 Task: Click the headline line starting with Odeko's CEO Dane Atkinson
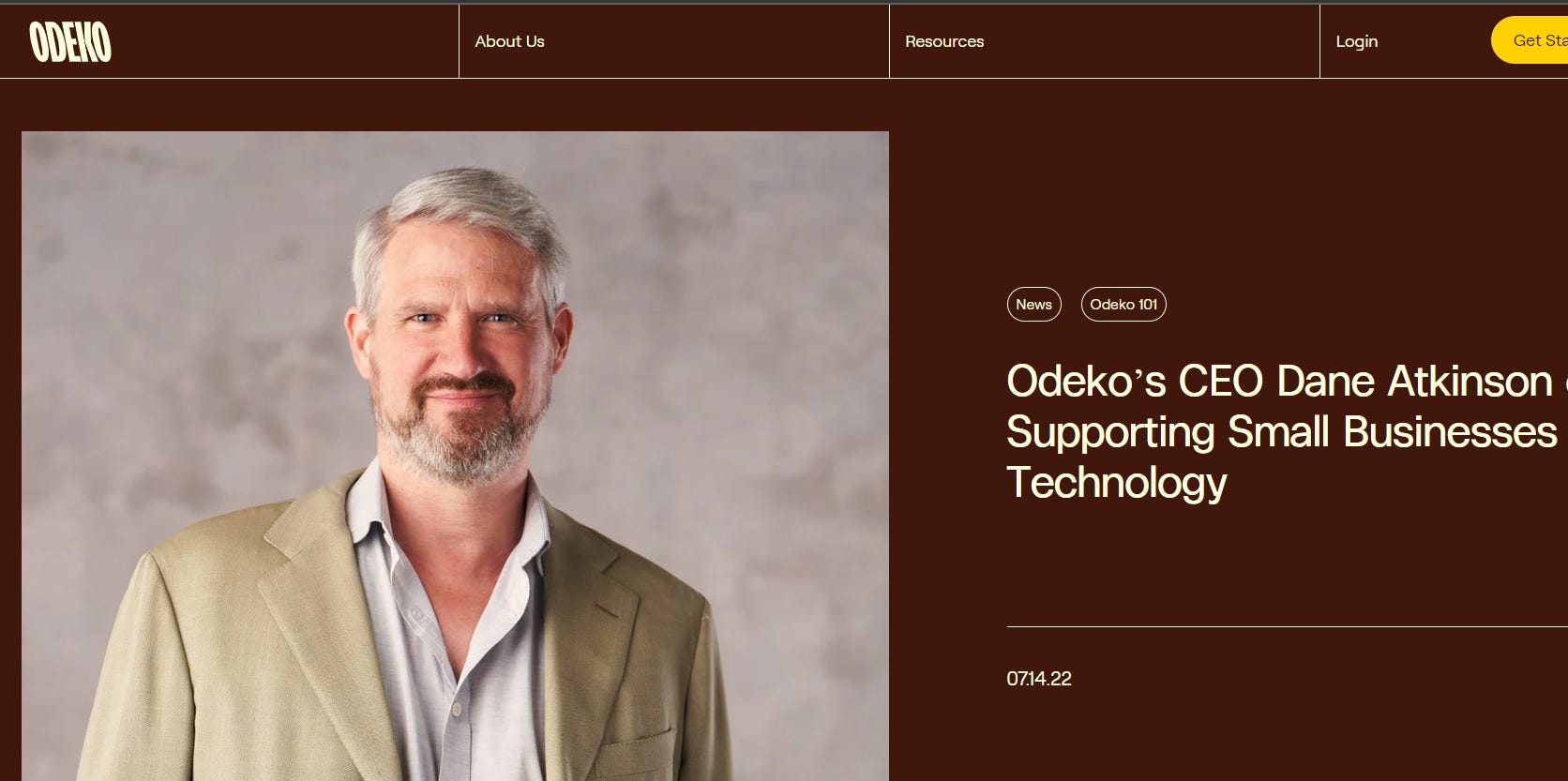pos(1286,382)
